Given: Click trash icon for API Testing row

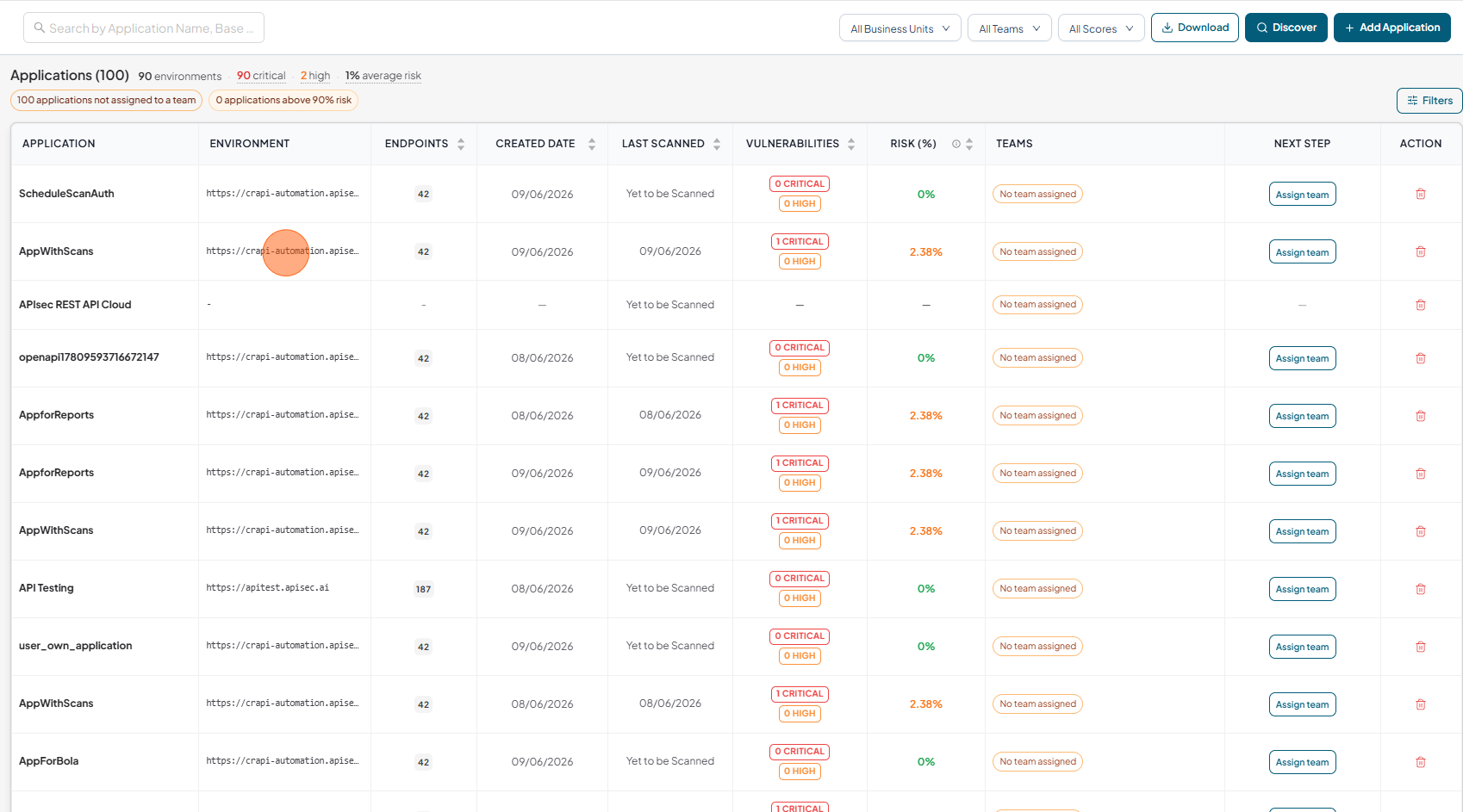Looking at the screenshot, I should 1421,589.
